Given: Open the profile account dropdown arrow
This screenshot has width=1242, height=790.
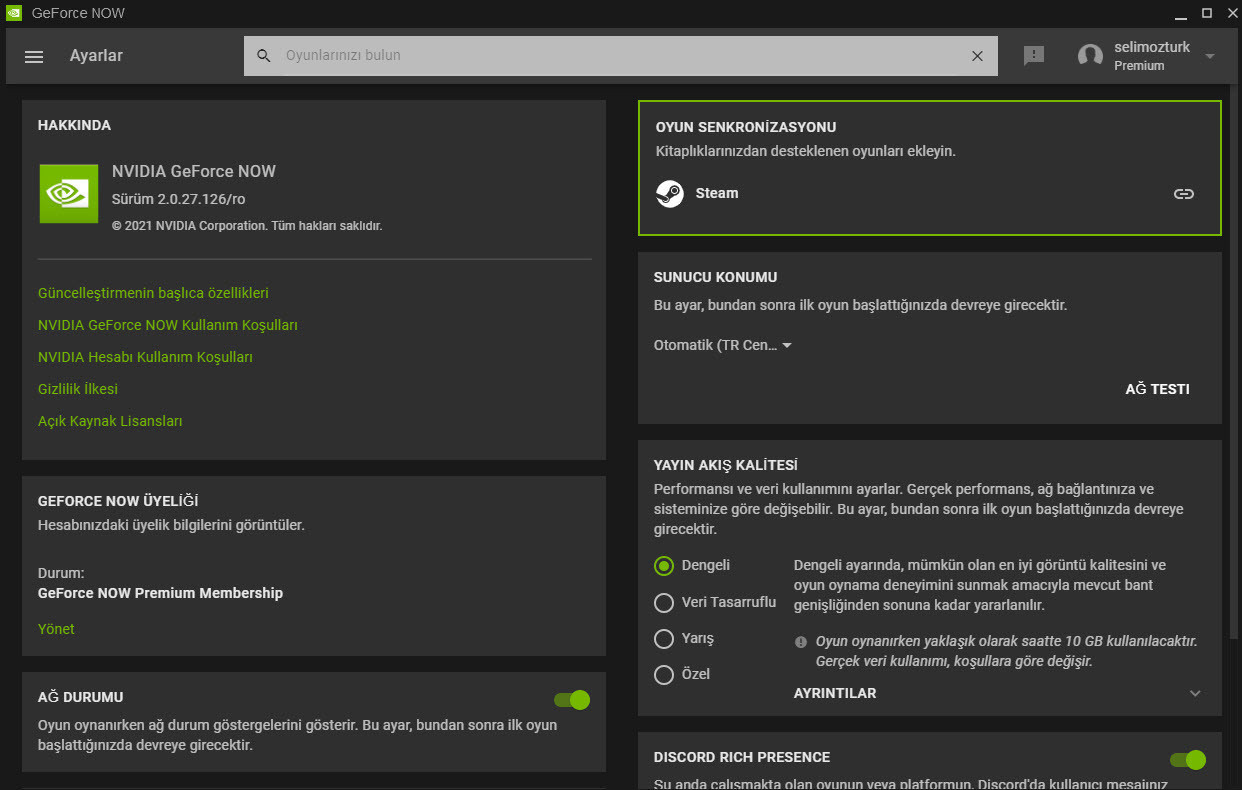Looking at the screenshot, I should pyautogui.click(x=1209, y=56).
